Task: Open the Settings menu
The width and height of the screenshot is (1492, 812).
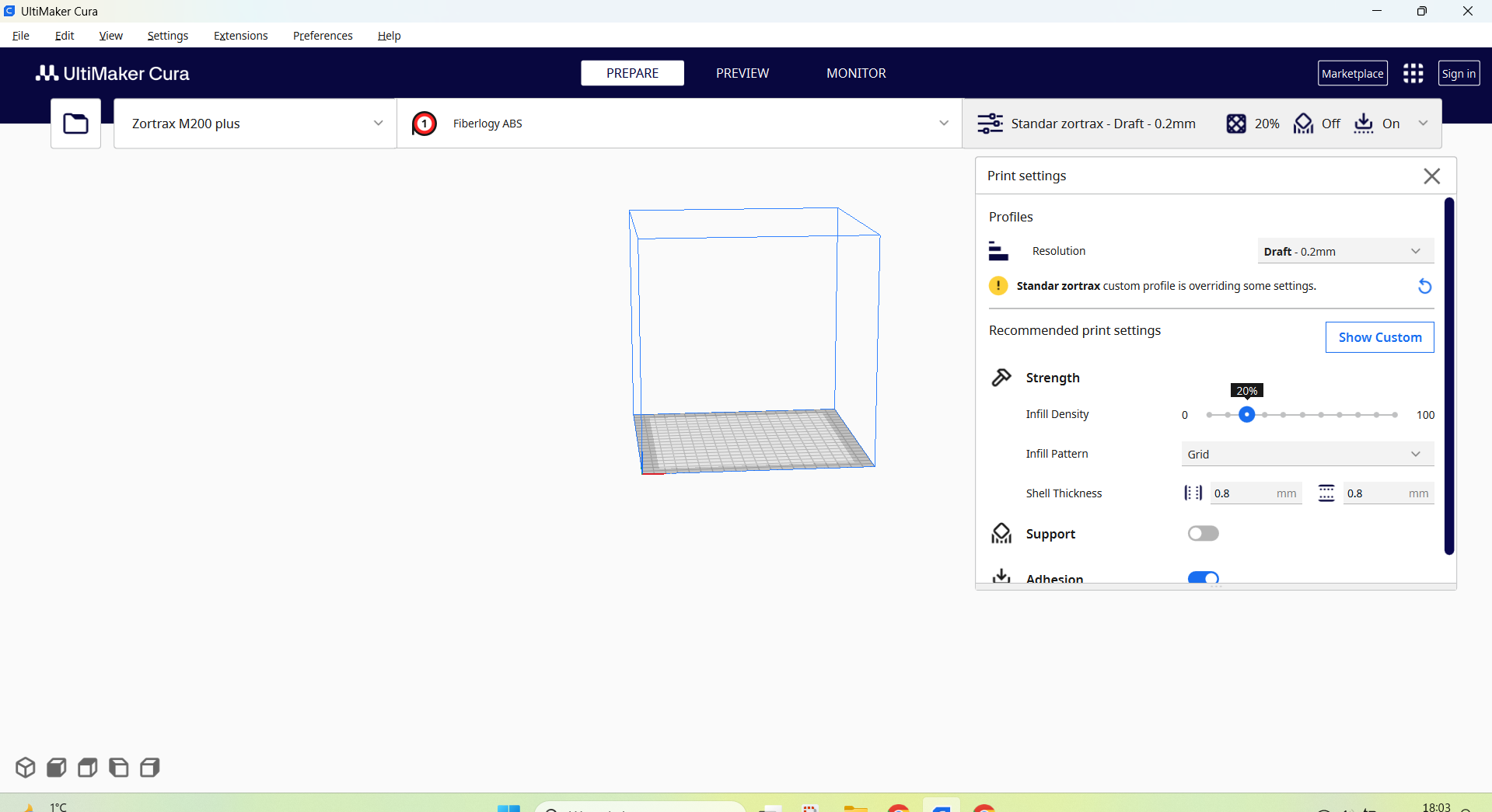Action: pos(168,36)
